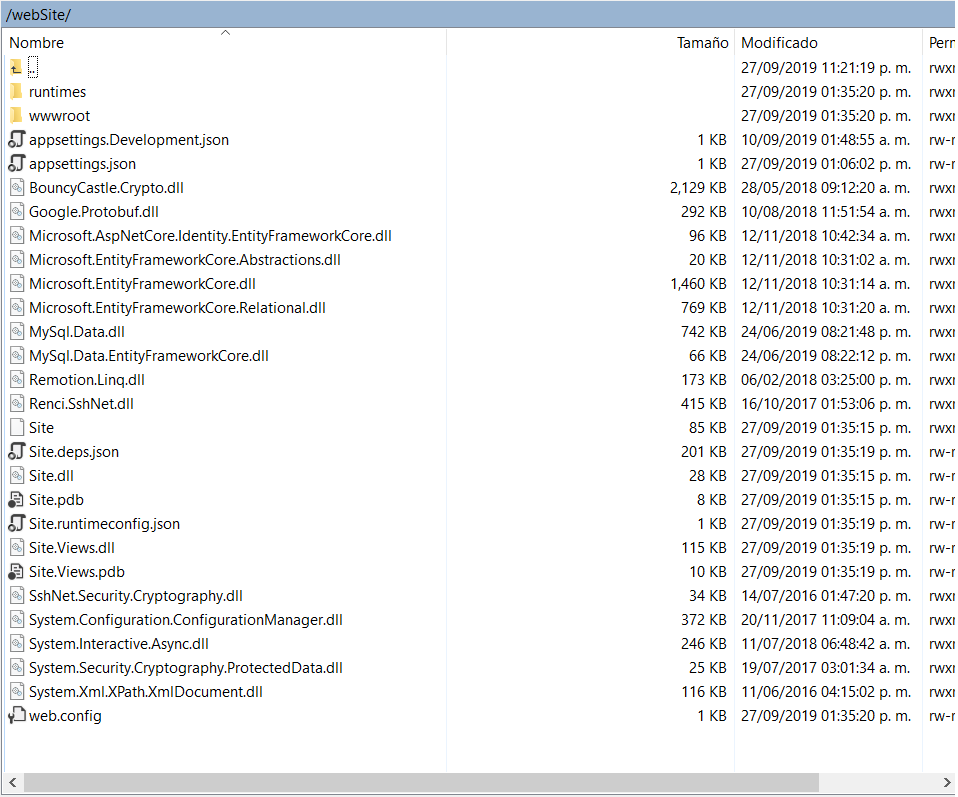Click the 1,460 KB size value
The height and width of the screenshot is (797, 958).
(x=698, y=284)
